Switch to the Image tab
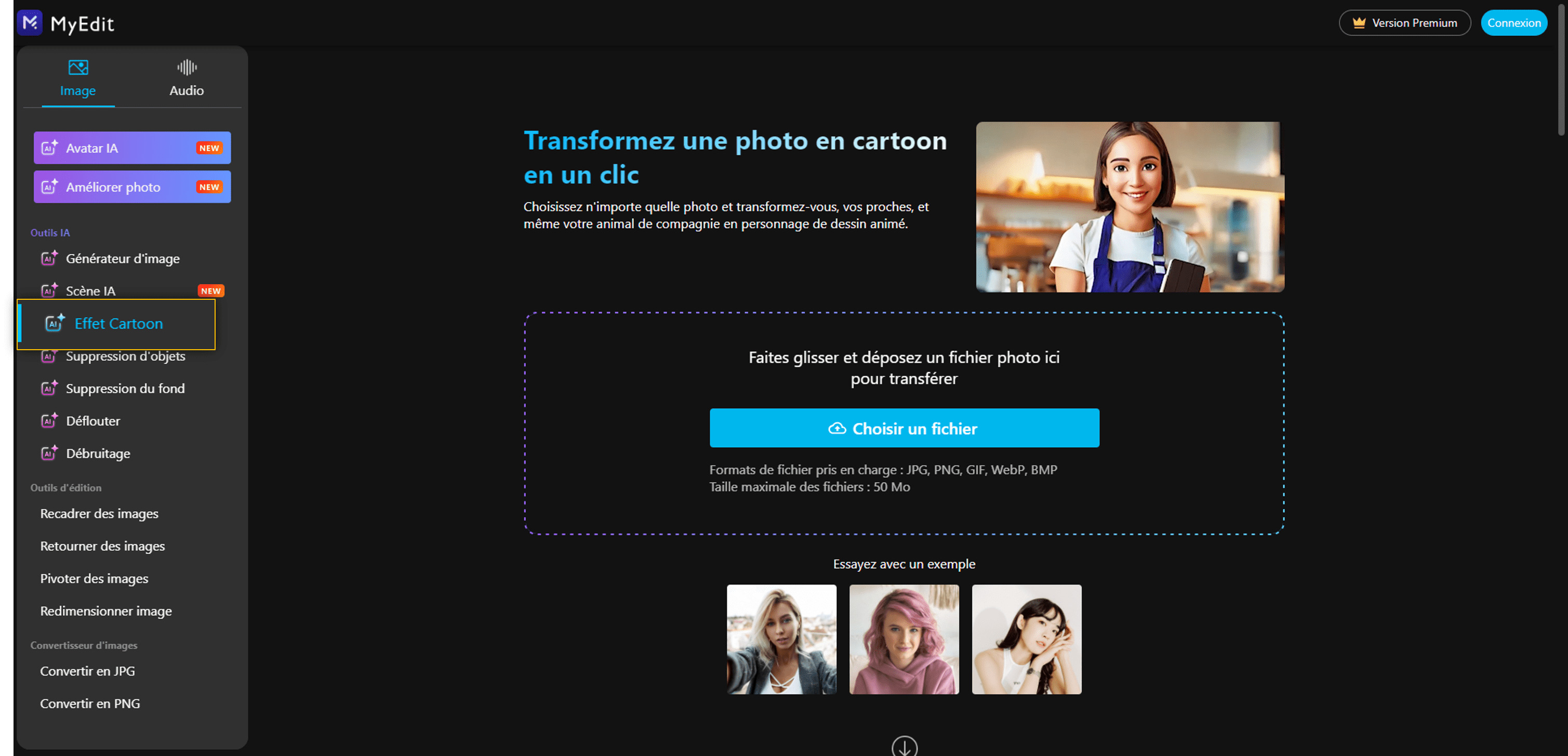The image size is (1568, 756). click(x=77, y=78)
